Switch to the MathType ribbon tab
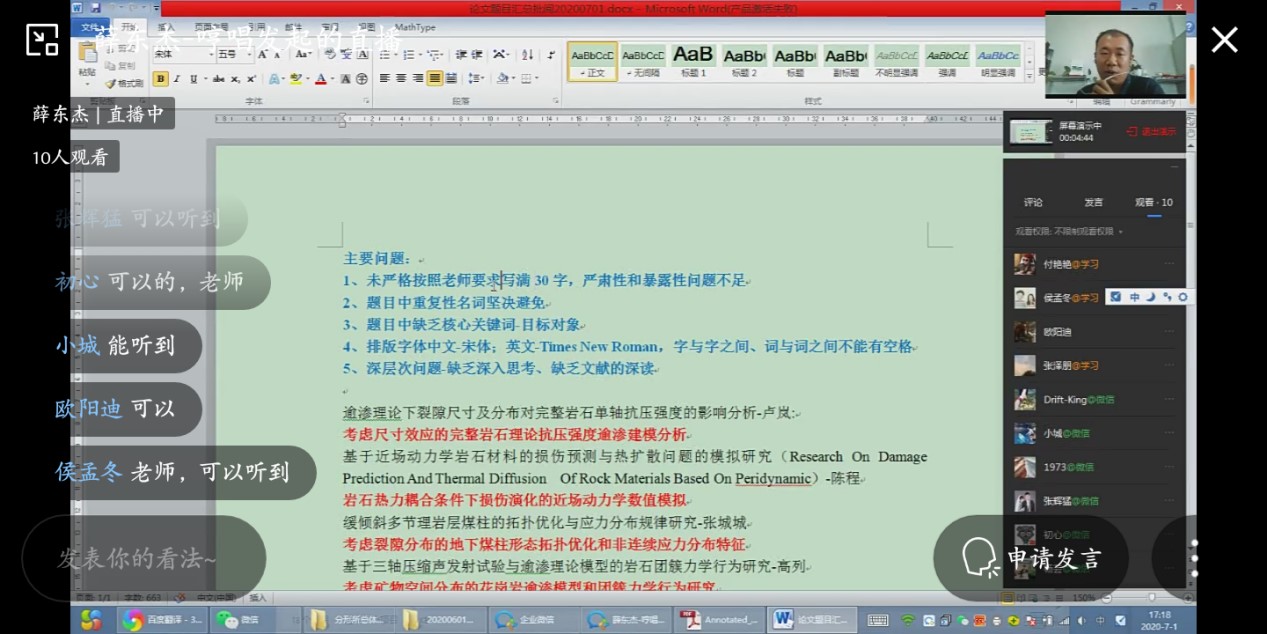The image size is (1267, 634). point(414,28)
